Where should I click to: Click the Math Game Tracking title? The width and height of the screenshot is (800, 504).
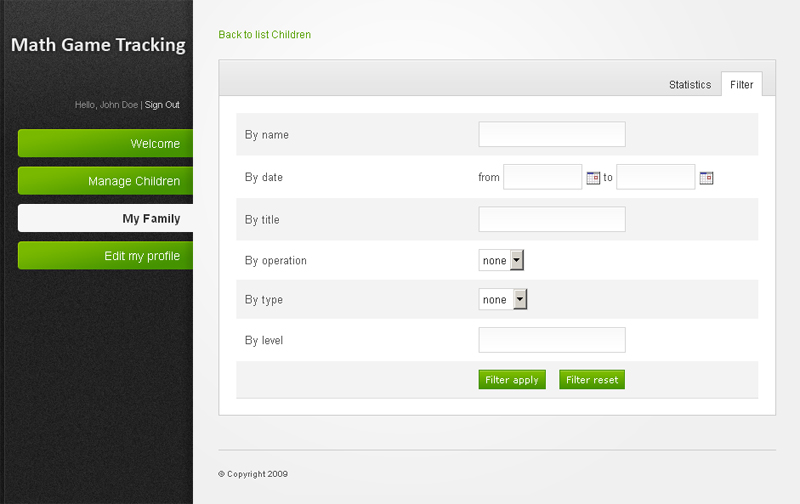click(98, 45)
